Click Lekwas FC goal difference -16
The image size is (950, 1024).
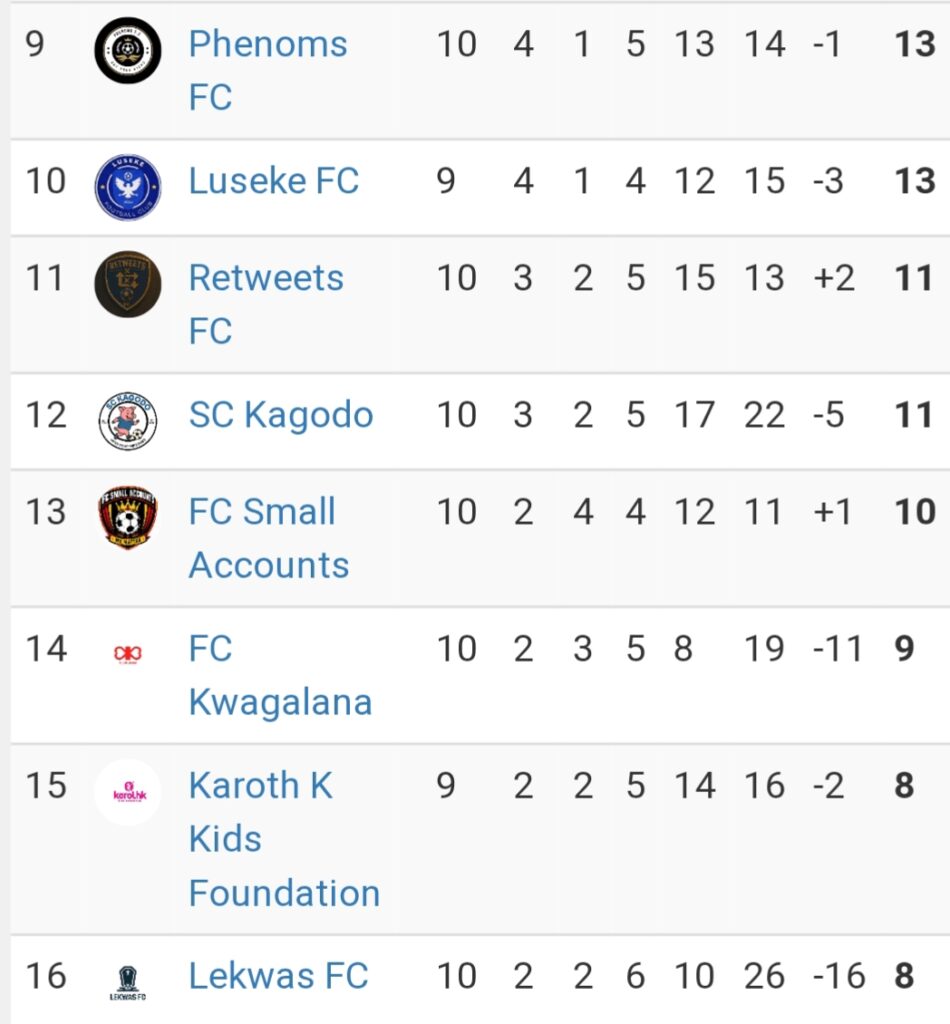point(839,976)
